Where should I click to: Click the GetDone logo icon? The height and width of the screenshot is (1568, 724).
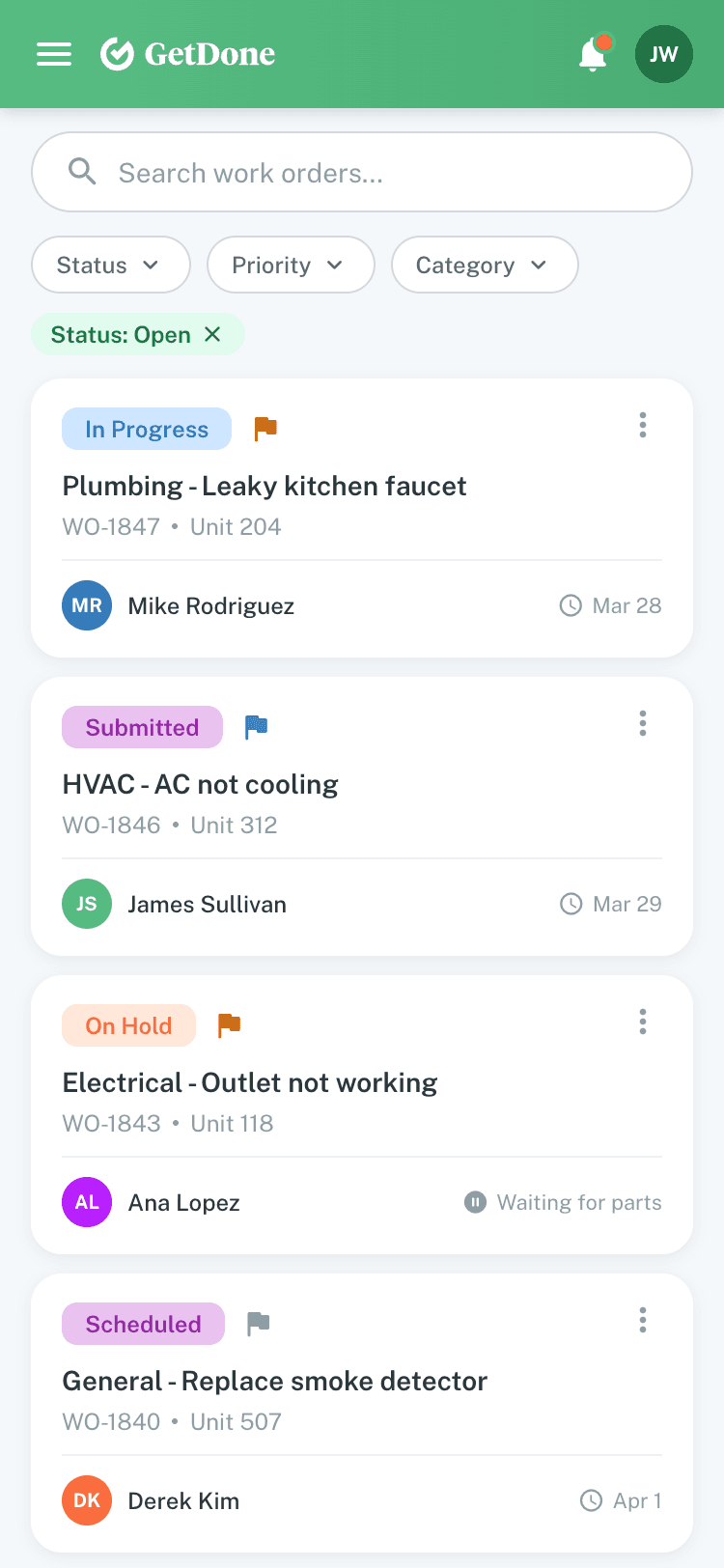[115, 54]
